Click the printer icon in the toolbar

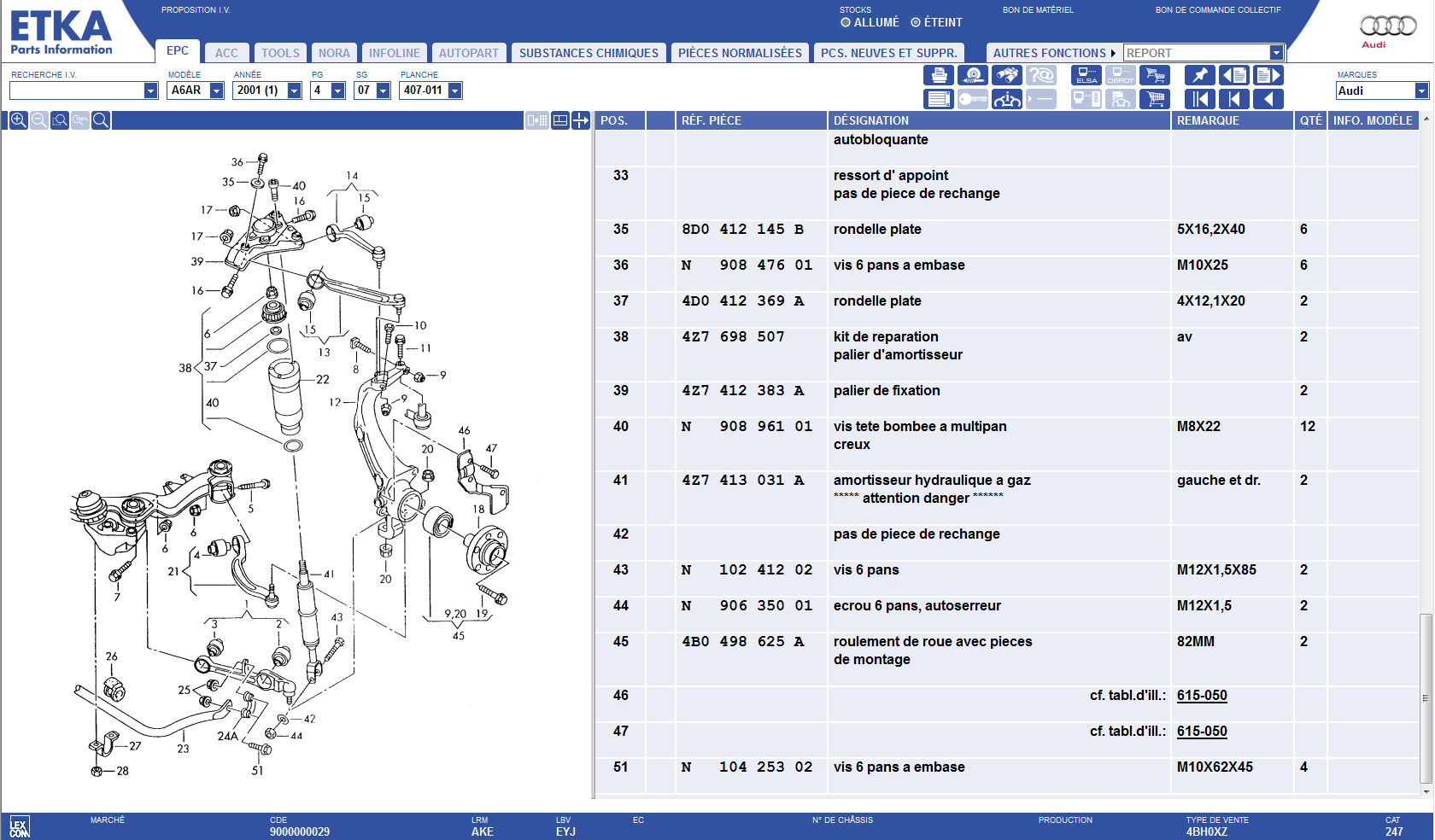939,76
